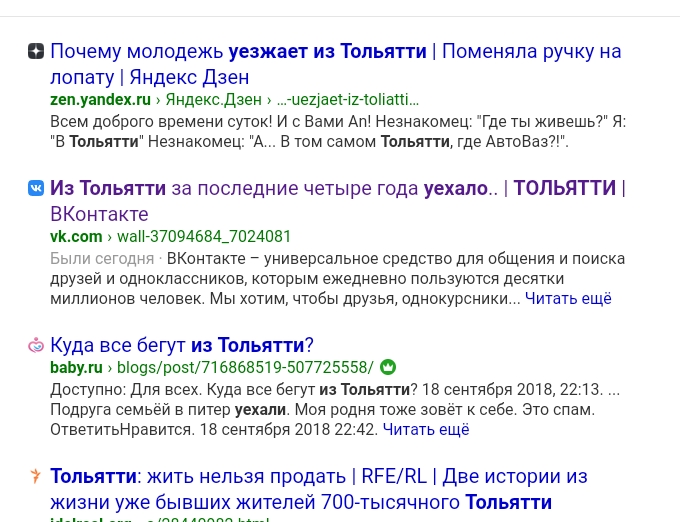Click 'blogs/post/716868519-507725558/' URL path
The height and width of the screenshot is (522, 680).
click(245, 367)
